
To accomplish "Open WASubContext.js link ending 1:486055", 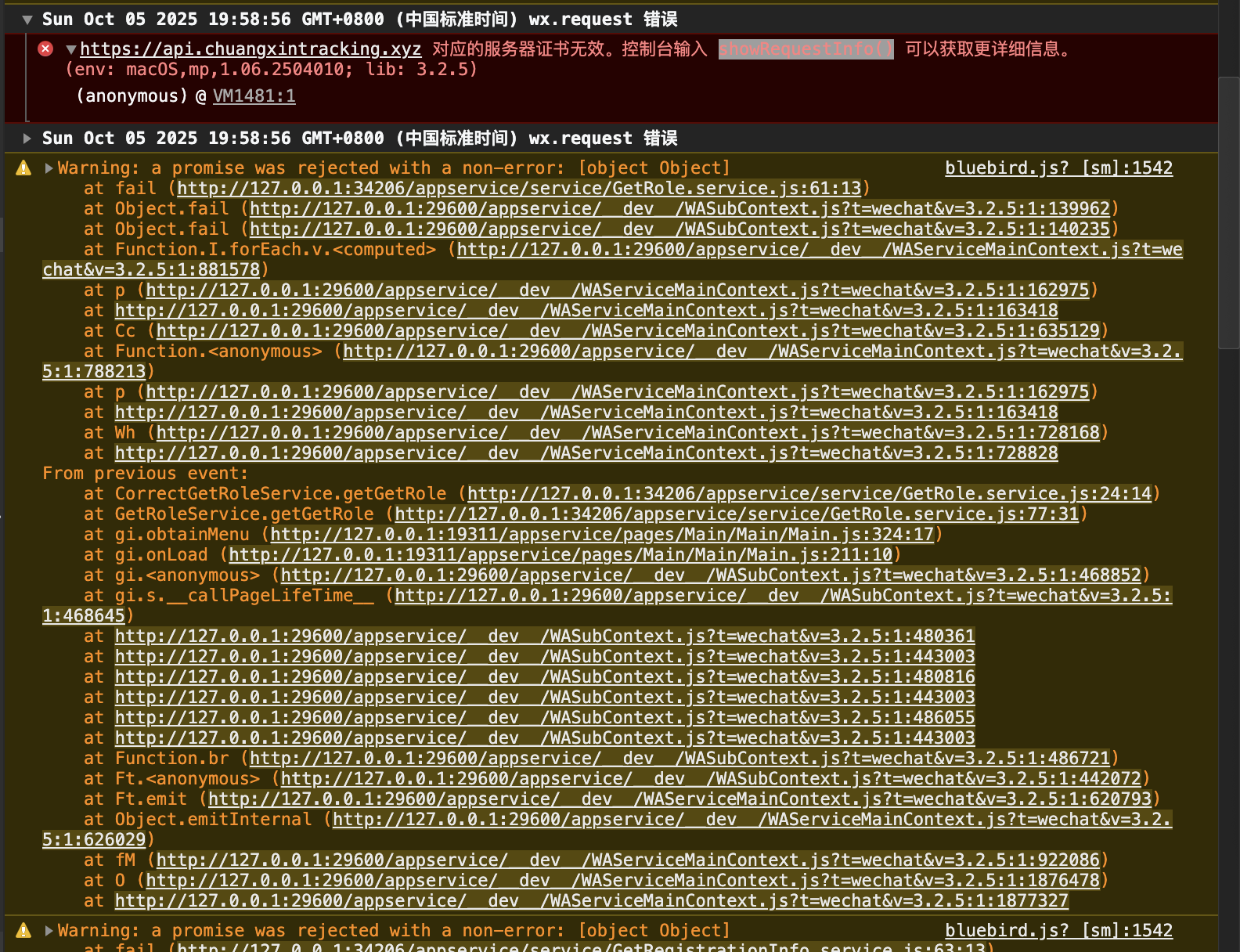I will pos(545,718).
